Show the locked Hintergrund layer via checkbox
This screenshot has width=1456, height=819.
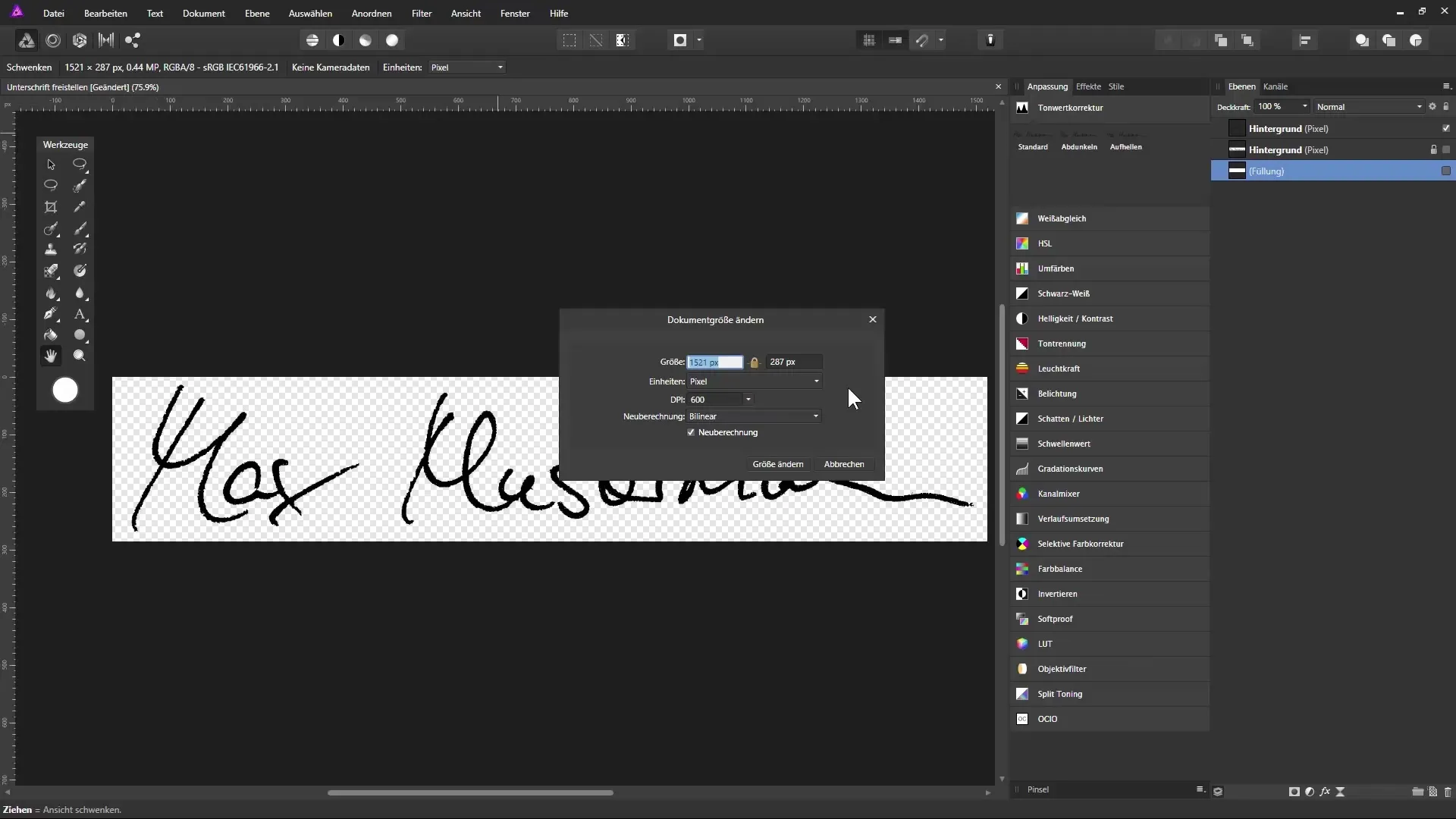1446,150
